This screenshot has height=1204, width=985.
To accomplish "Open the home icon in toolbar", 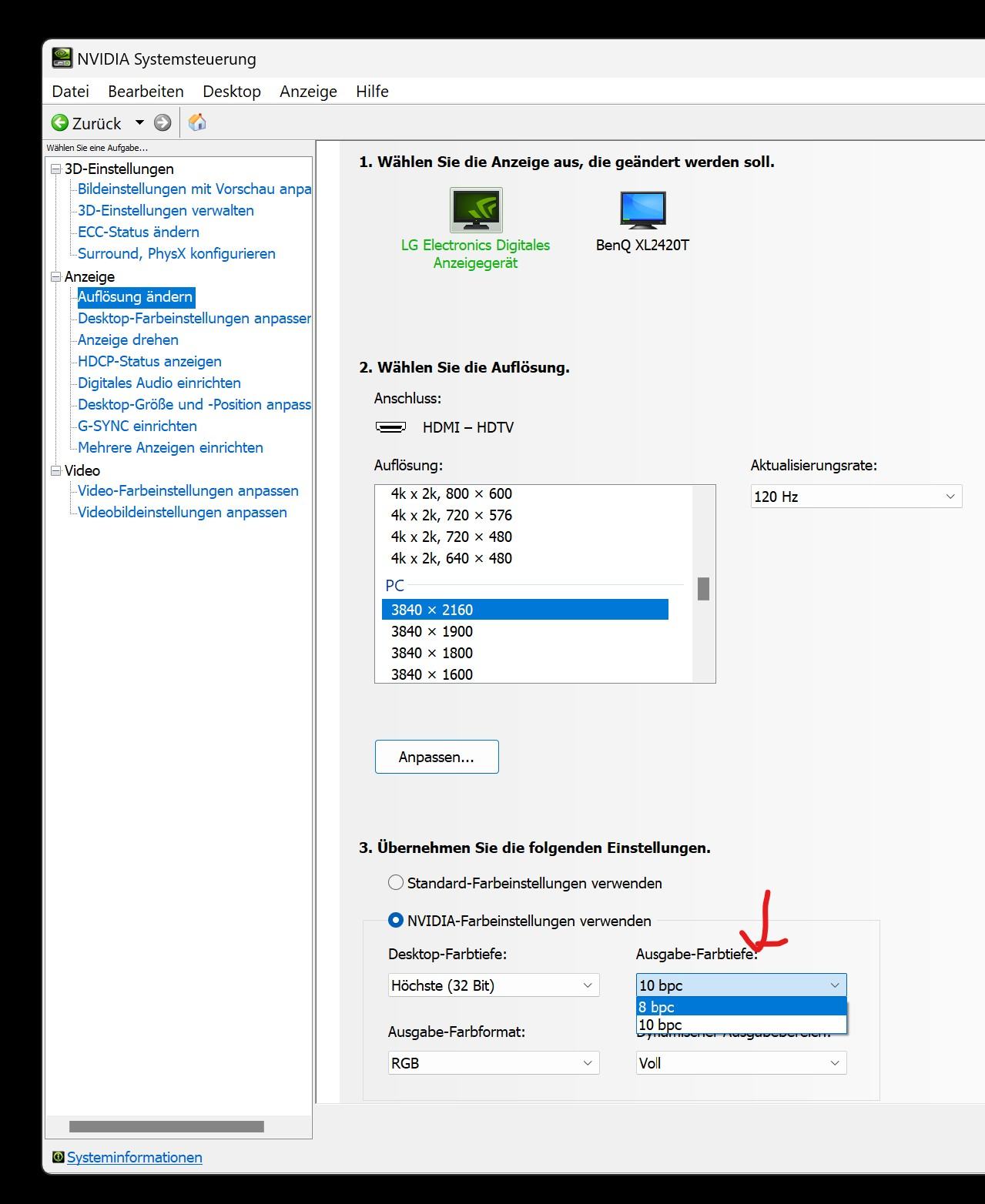I will [197, 122].
